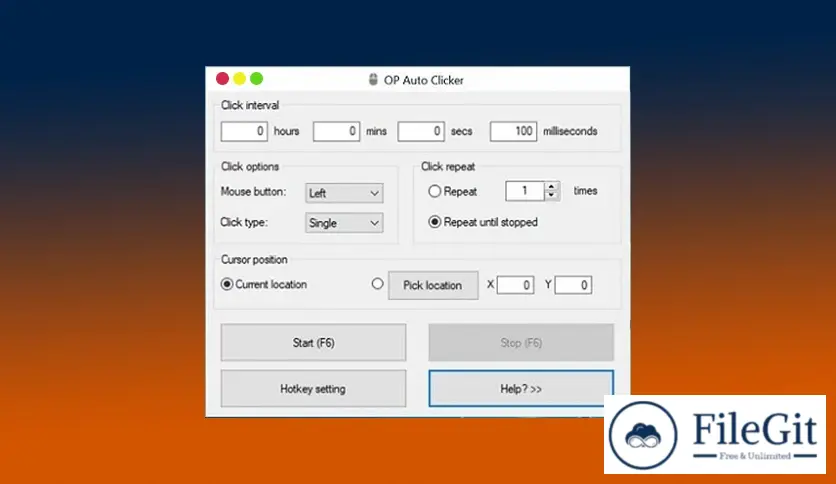
Task: Increase repeat count with up arrow
Action: coord(552,186)
